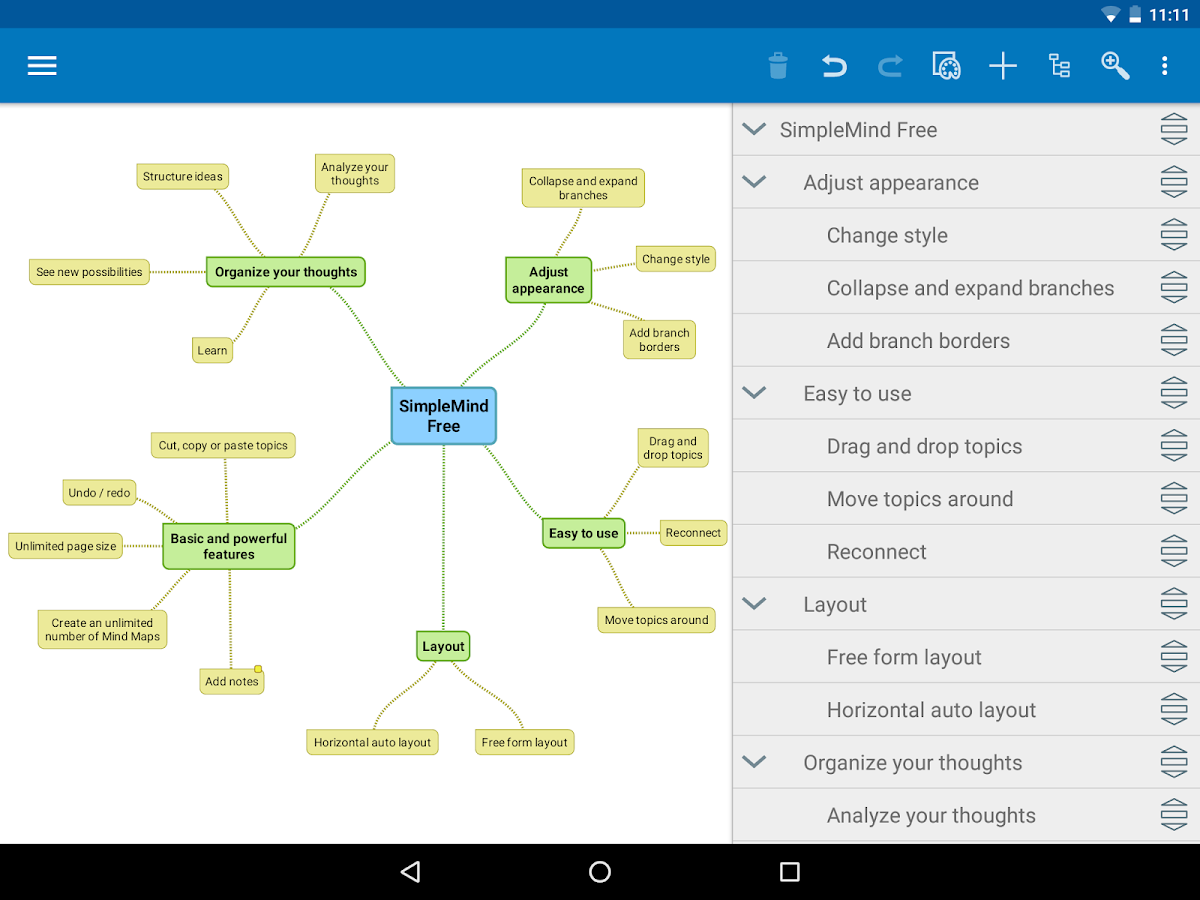Open the hamburger navigation menu
This screenshot has height=900, width=1200.
pos(42,66)
